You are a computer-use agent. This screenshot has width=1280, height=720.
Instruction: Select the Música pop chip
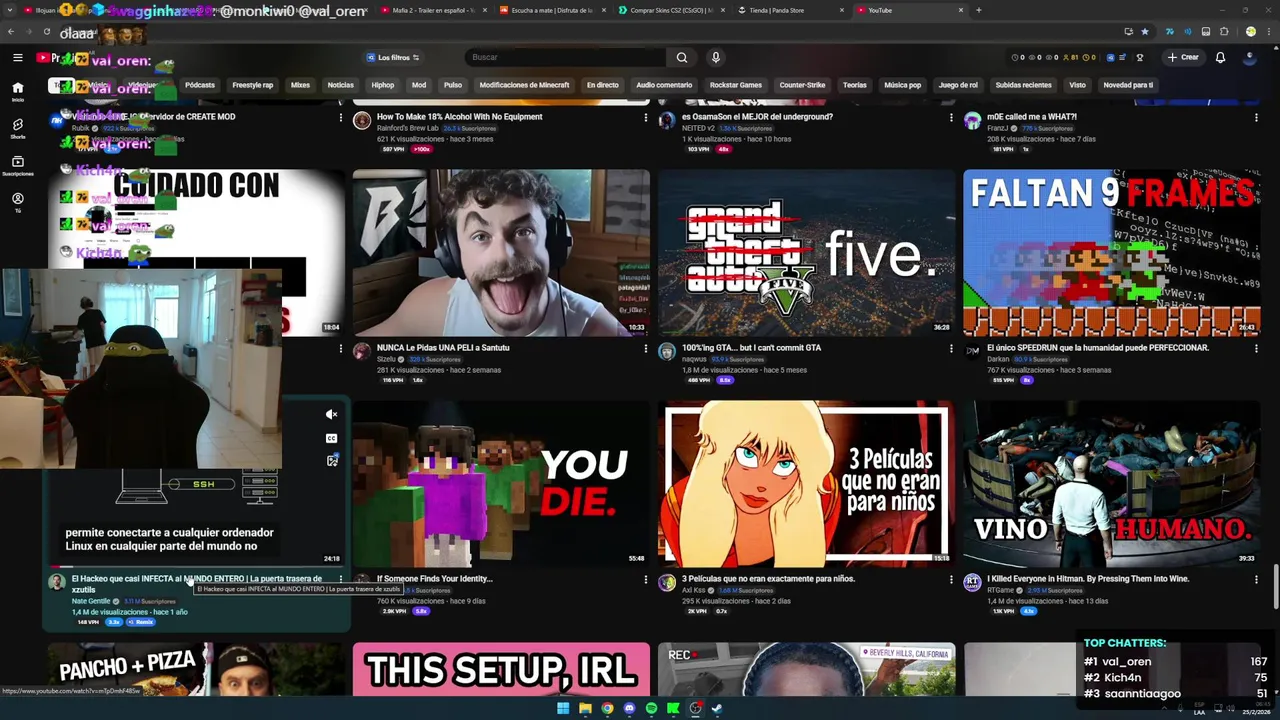[x=902, y=85]
